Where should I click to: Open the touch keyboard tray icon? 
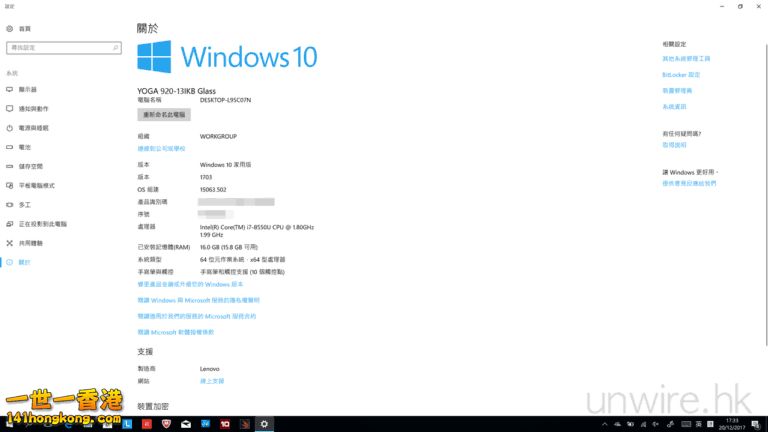pos(686,424)
